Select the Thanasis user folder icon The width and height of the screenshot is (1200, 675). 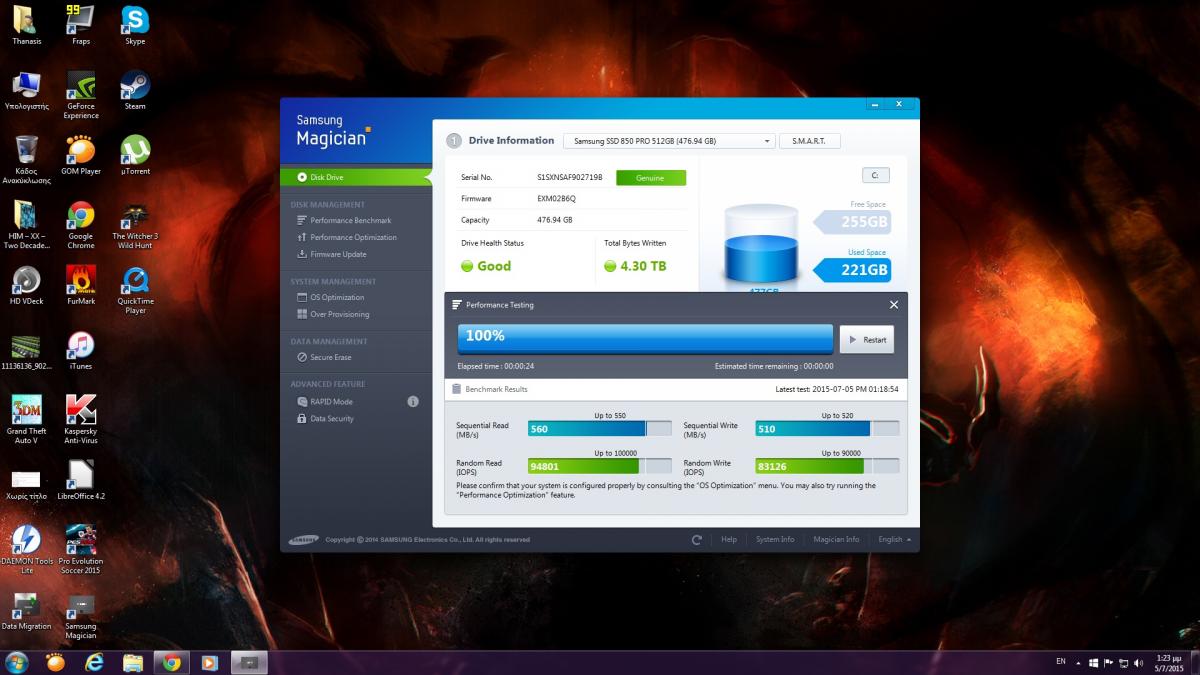pyautogui.click(x=27, y=24)
